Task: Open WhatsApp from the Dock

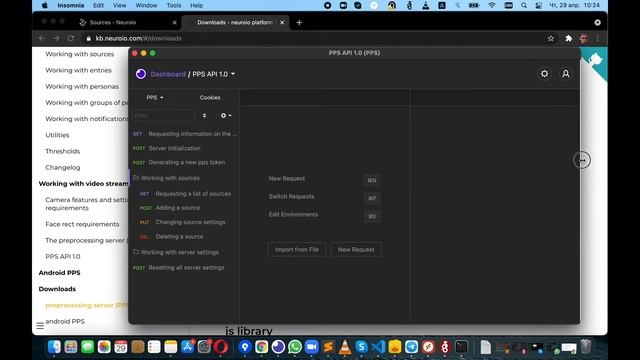Action: (x=295, y=347)
